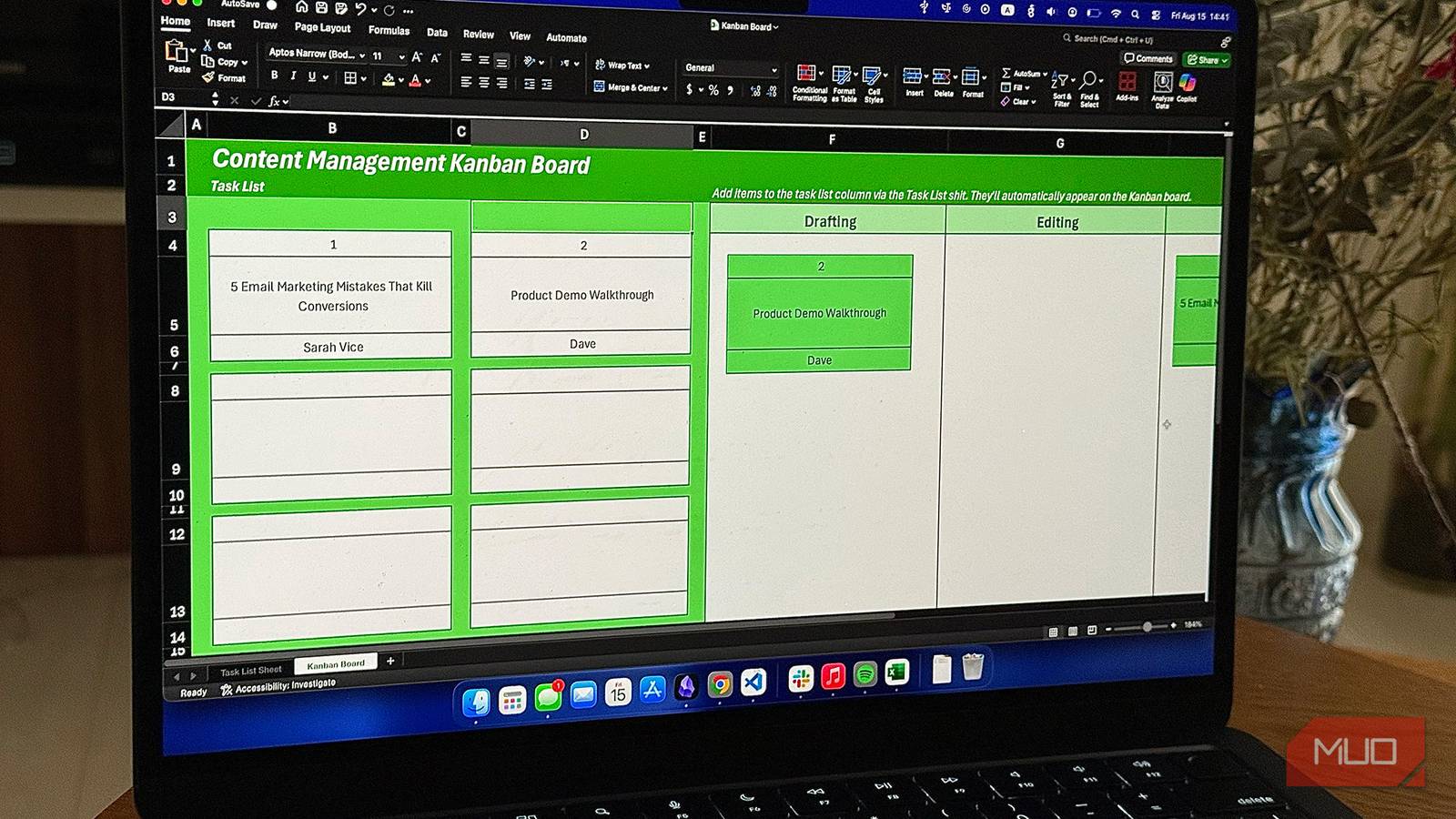Click the Share button
Viewport: 1456px width, 819px height.
tap(1205, 58)
